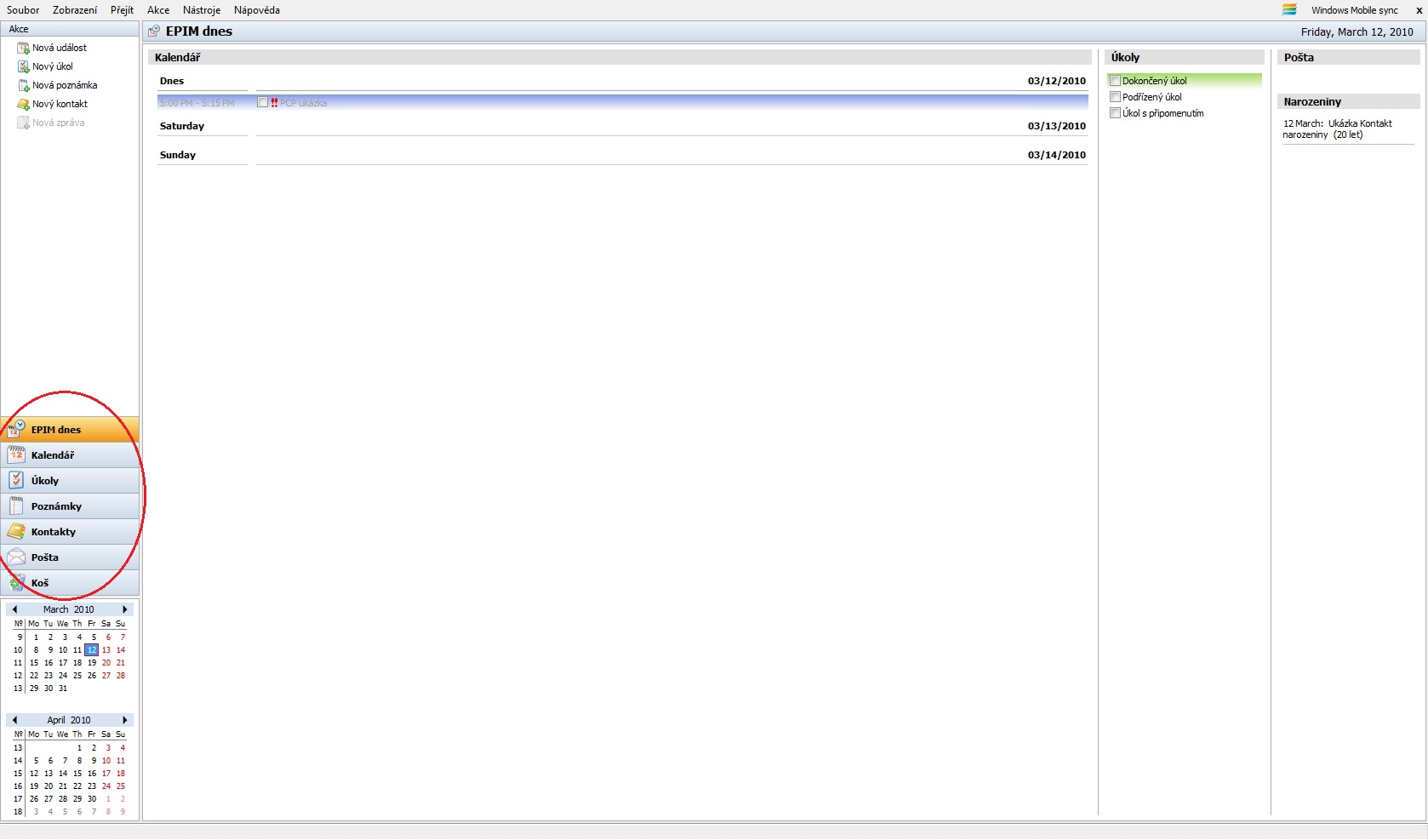Select March 12 in the mini calendar

(x=92, y=650)
